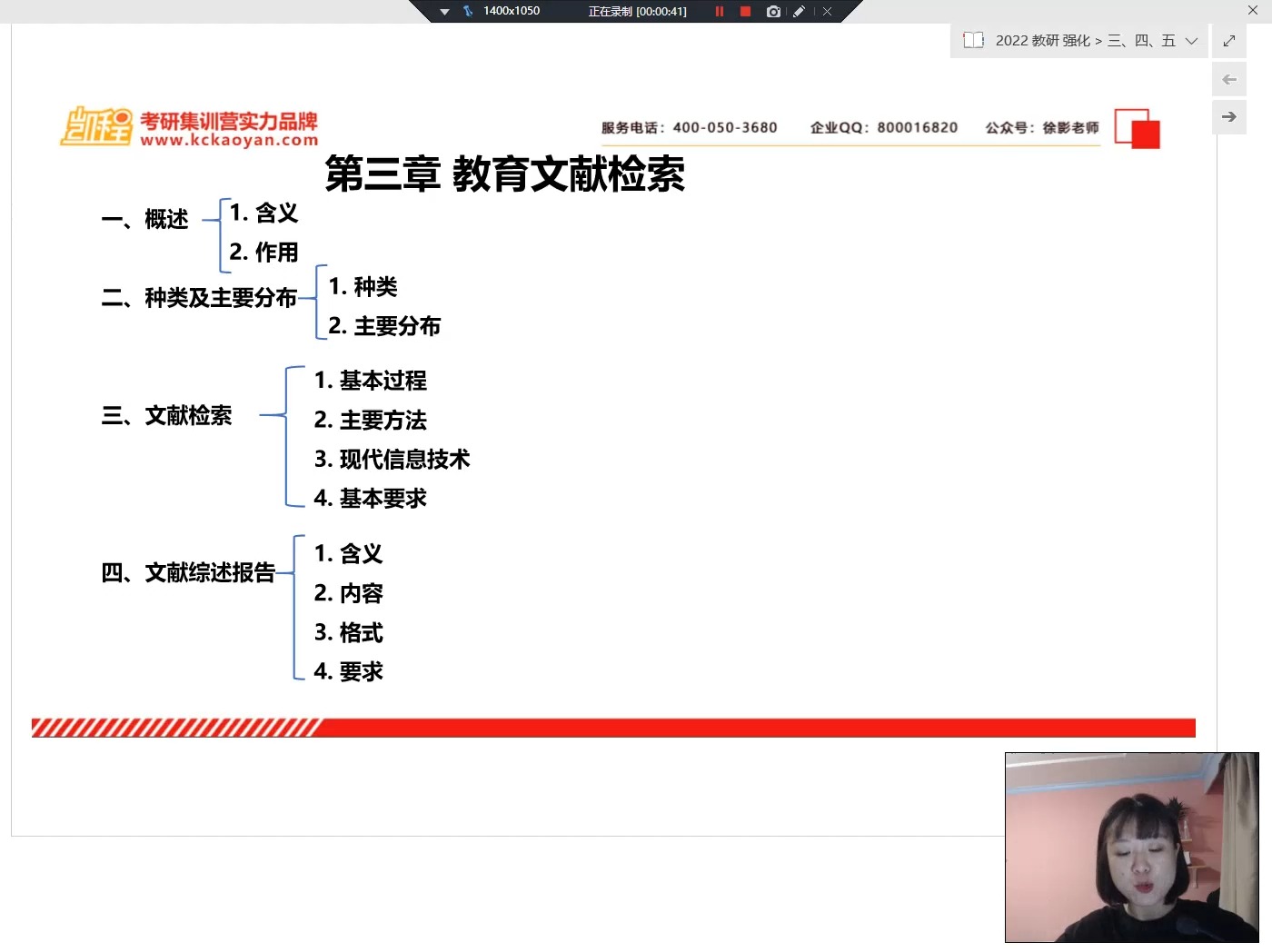
Task: Go to previous slide with left arrow
Action: pyautogui.click(x=1229, y=80)
